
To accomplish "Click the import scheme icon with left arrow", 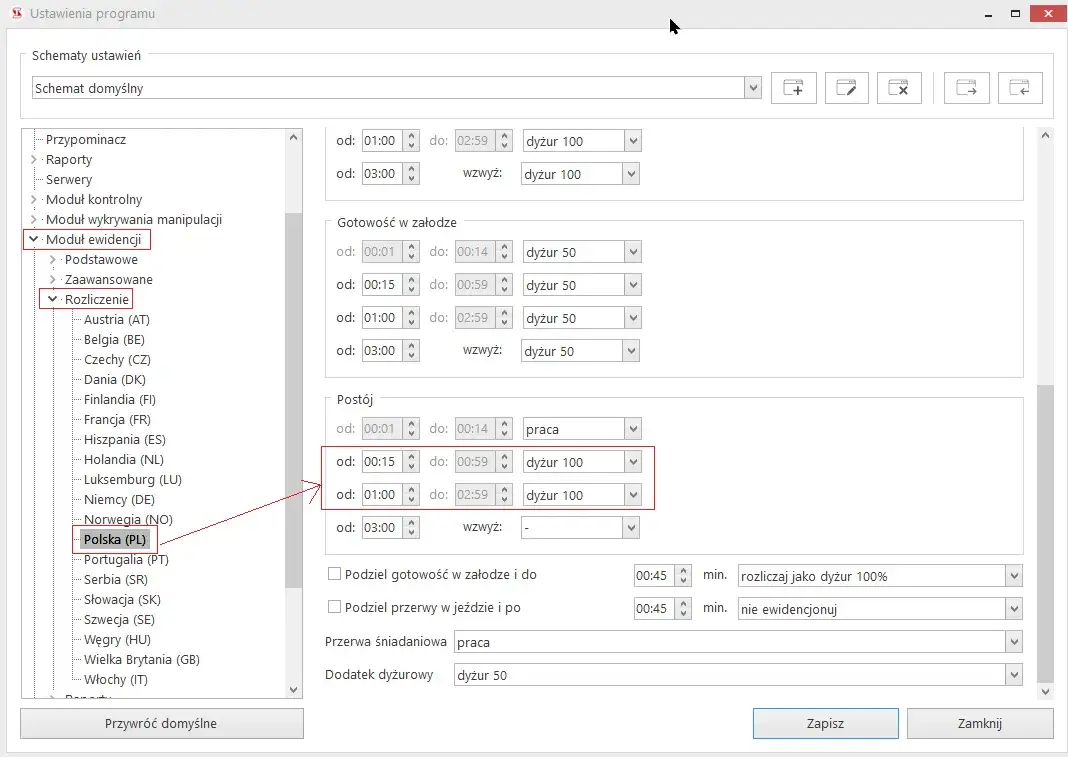I will [x=1019, y=88].
